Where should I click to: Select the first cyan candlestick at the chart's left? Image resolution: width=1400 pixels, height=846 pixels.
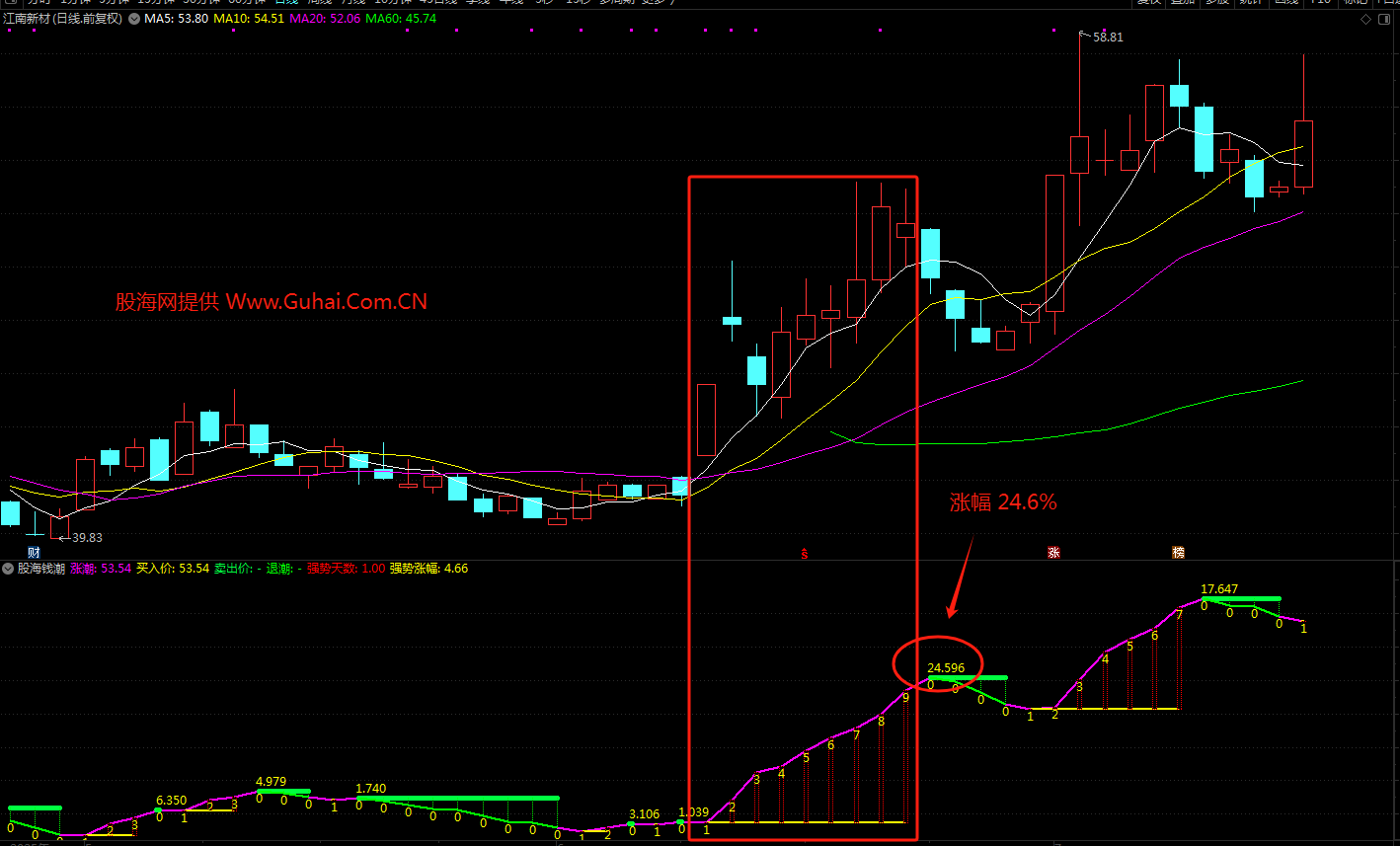(10, 513)
